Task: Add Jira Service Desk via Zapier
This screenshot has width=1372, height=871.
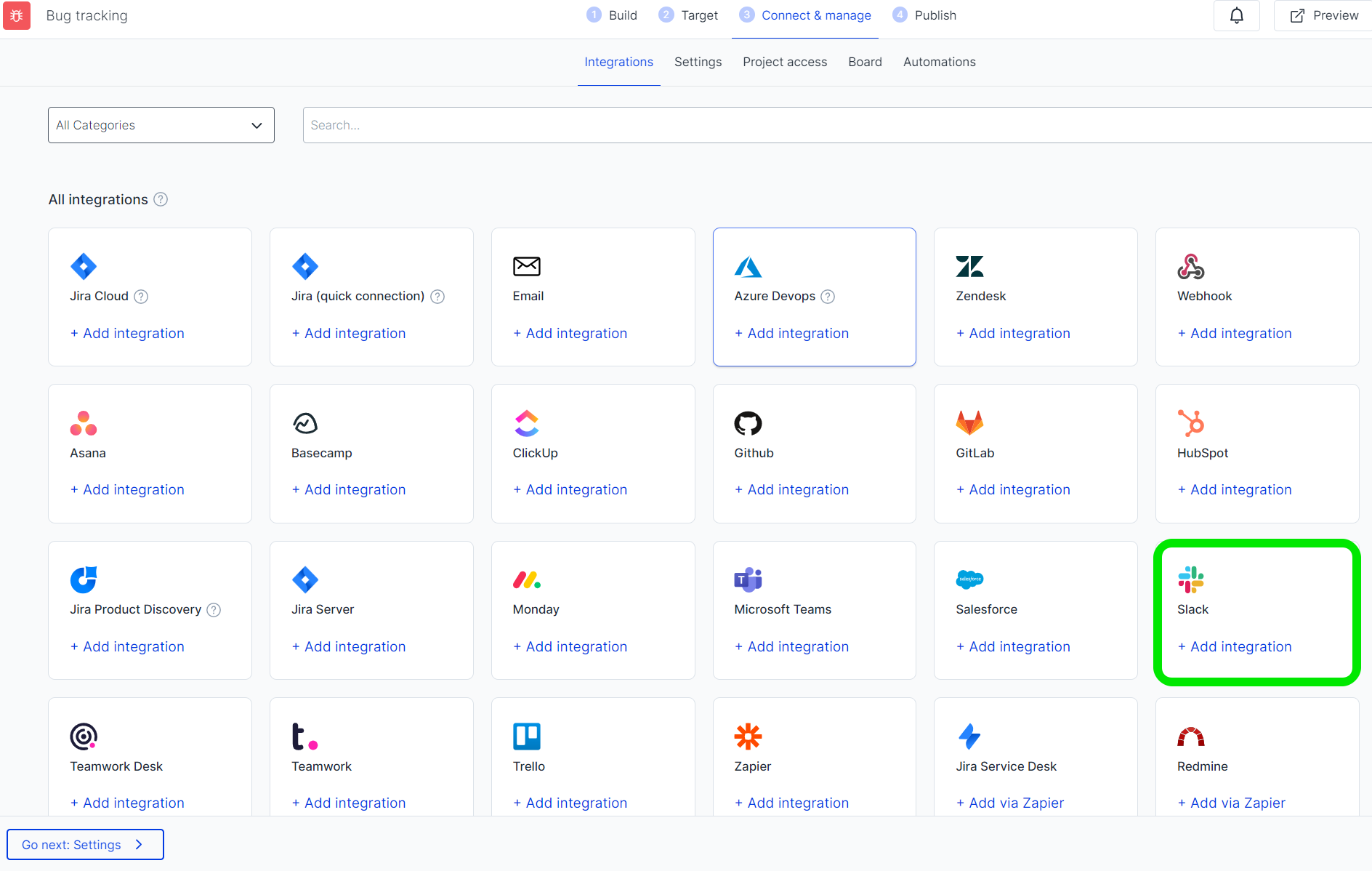Action: pos(1010,803)
